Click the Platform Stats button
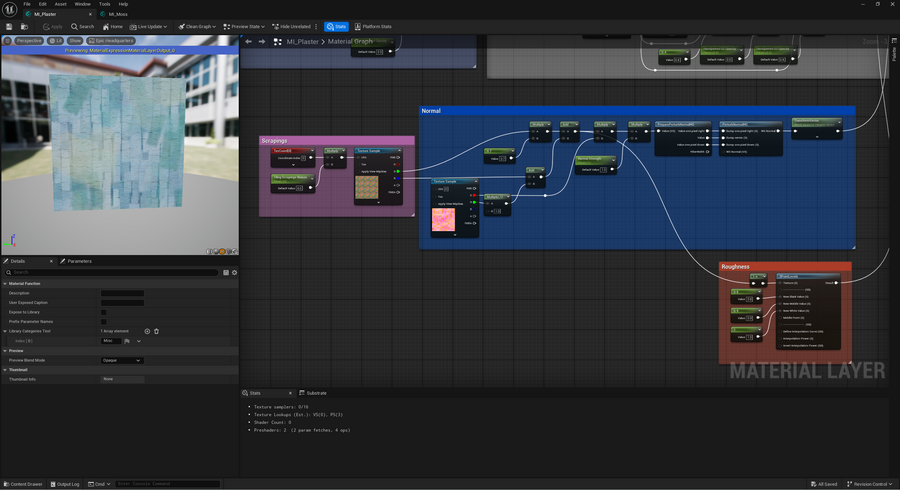This screenshot has width=900, height=490. tap(374, 26)
